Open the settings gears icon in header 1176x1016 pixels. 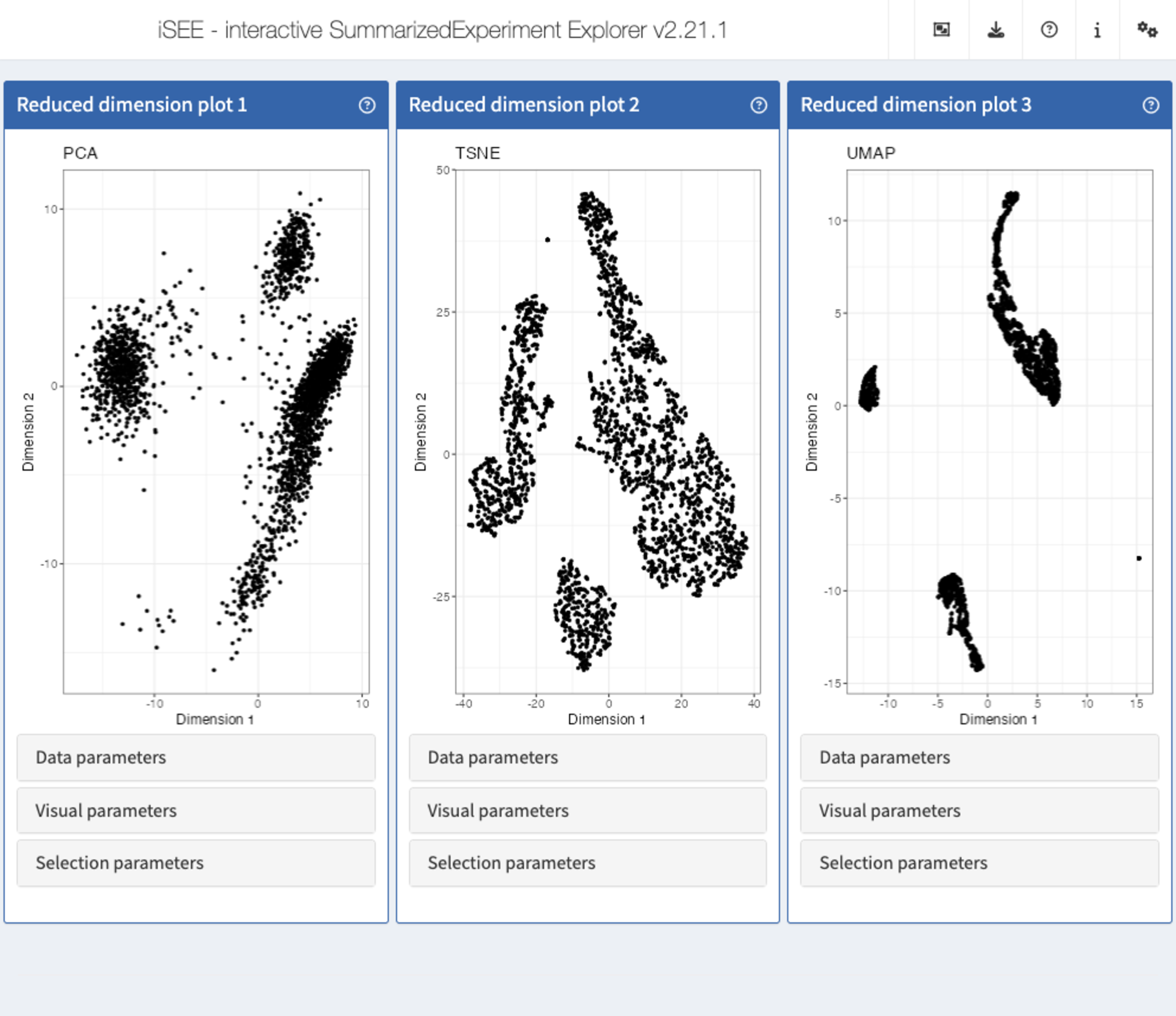point(1147,30)
